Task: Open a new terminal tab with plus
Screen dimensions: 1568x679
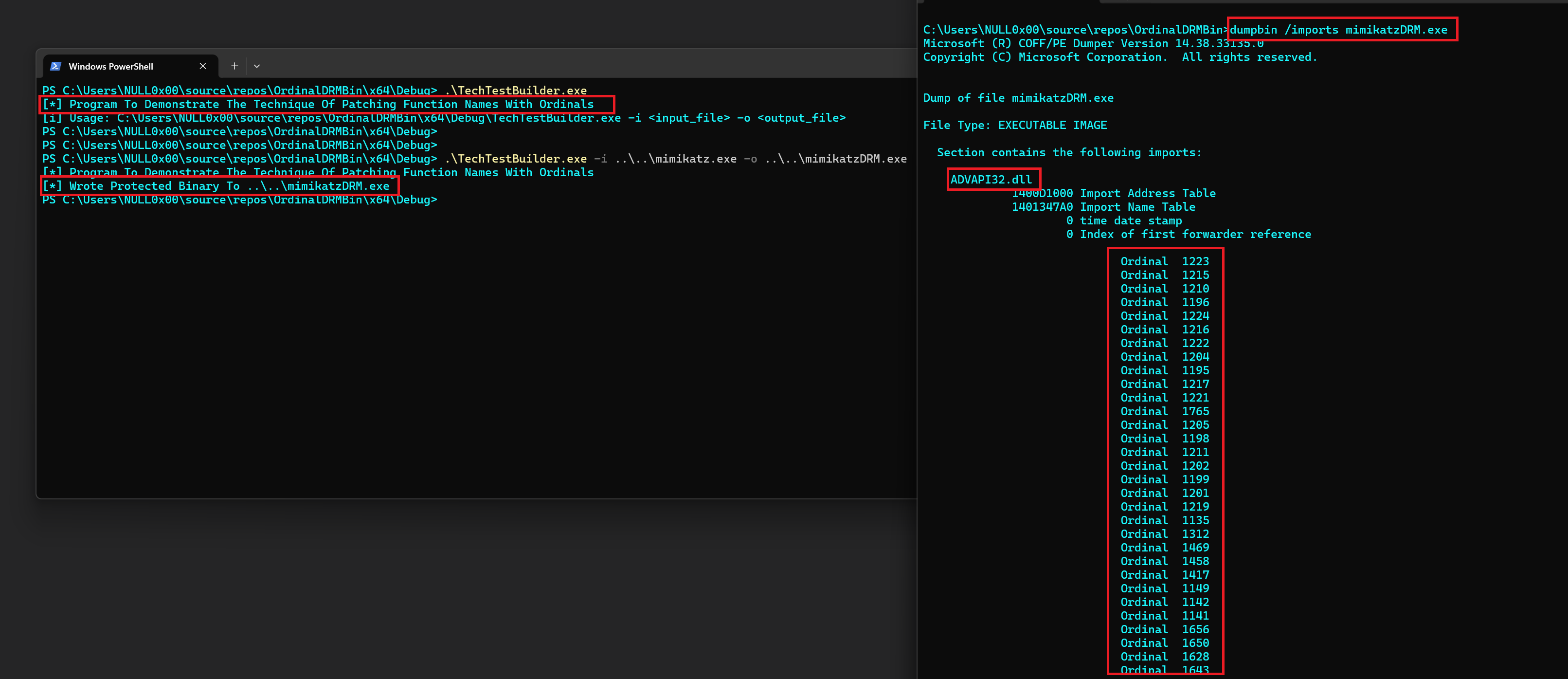Action: (234, 66)
